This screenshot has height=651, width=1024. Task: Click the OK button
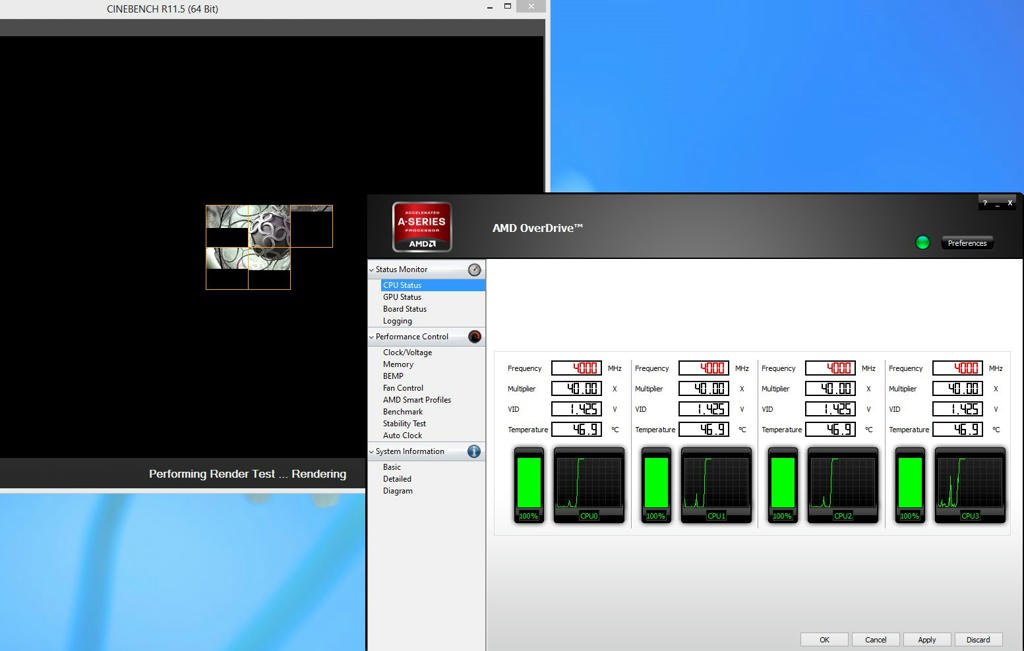(x=824, y=640)
